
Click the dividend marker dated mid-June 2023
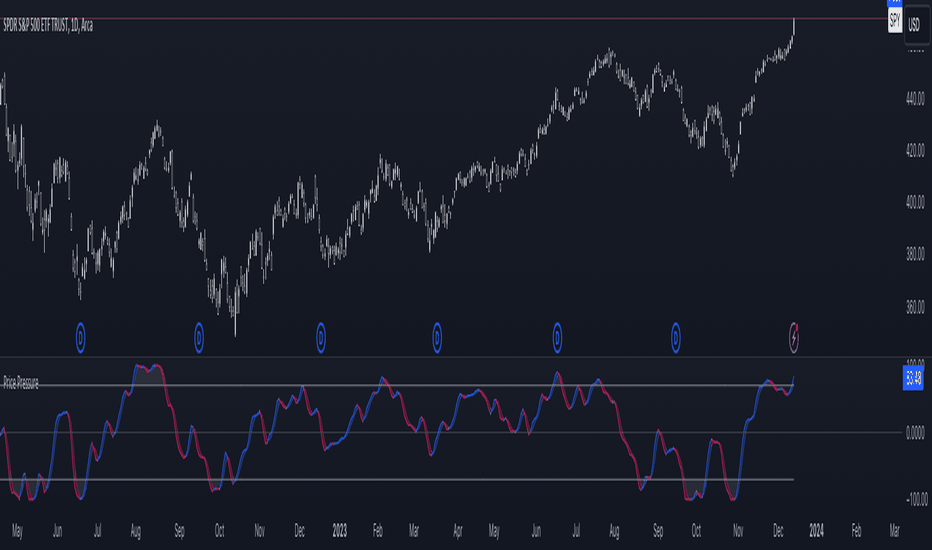[x=557, y=338]
